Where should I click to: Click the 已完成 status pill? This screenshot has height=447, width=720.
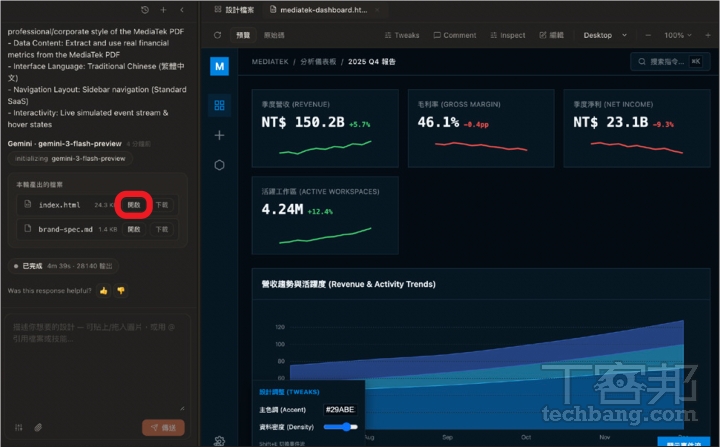coord(63,266)
